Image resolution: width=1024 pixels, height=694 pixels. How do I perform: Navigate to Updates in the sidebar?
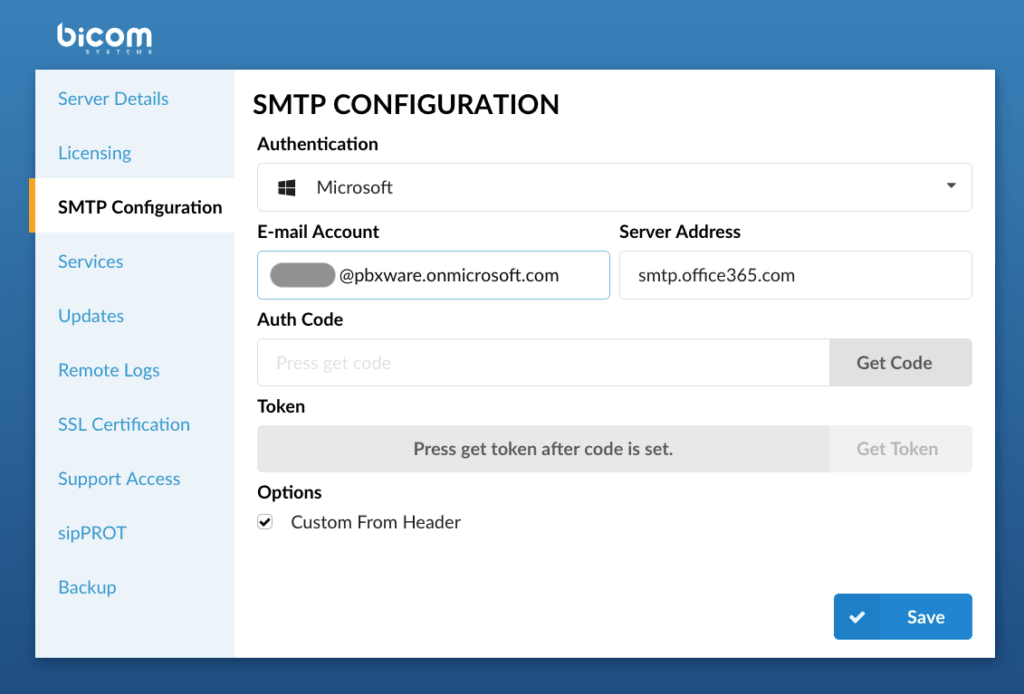coord(91,315)
